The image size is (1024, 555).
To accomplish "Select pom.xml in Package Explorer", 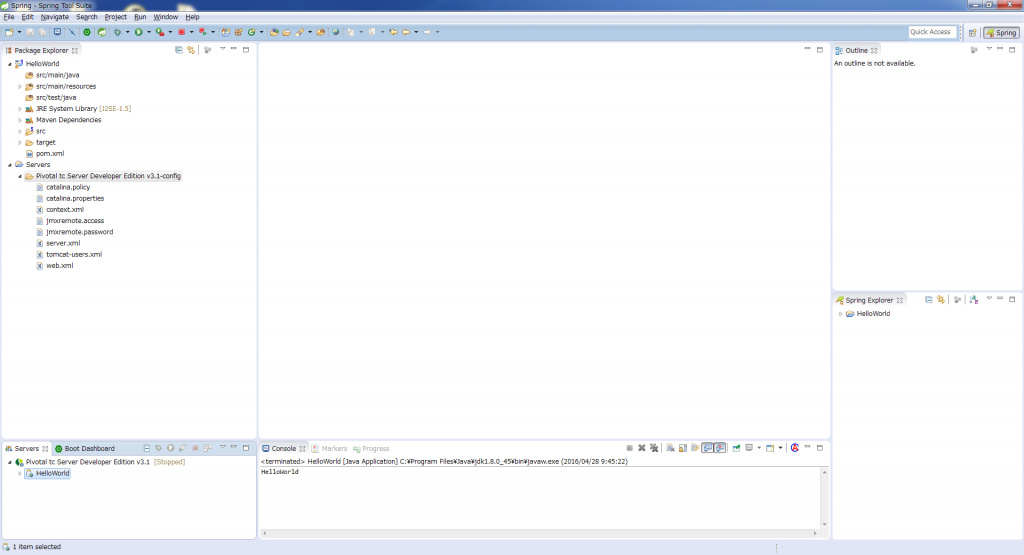I will click(x=50, y=153).
